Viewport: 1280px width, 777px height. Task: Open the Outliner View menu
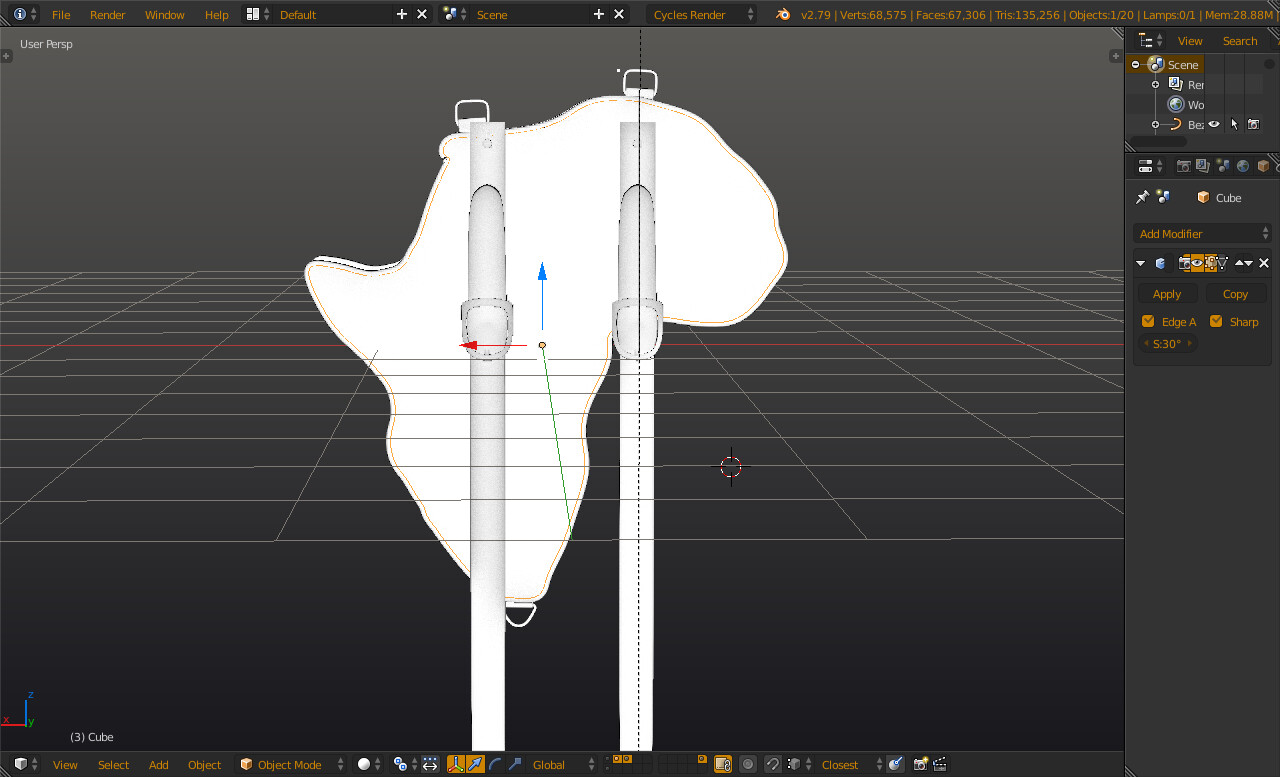pos(1190,41)
